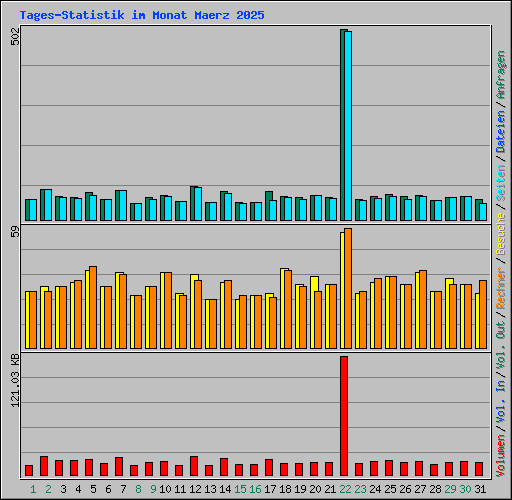Click the y-axis value 121.03 KB
Image resolution: width=512 pixels, height=500 pixels.
click(16, 381)
